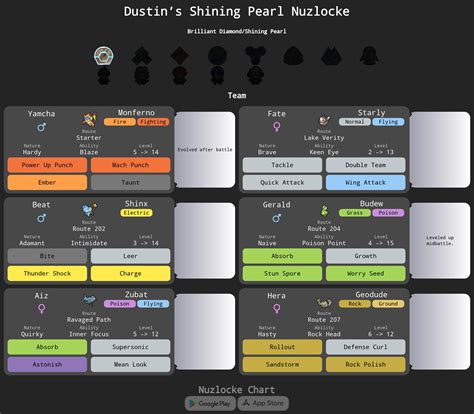Image resolution: width=474 pixels, height=414 pixels.
Task: Click Aiz's female gender symbol
Action: point(42,309)
